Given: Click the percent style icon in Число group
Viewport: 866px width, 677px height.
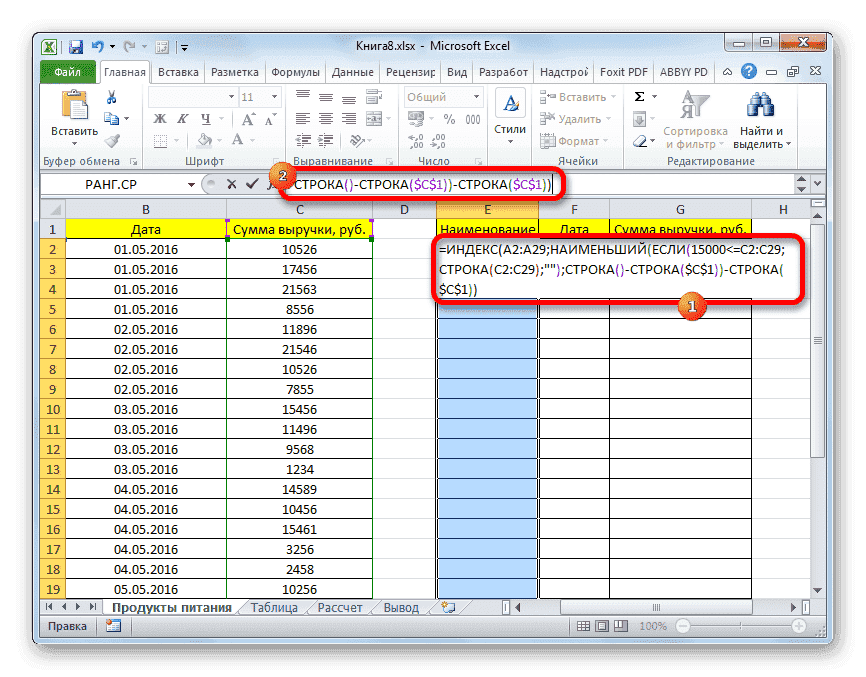Looking at the screenshot, I should pyautogui.click(x=449, y=119).
